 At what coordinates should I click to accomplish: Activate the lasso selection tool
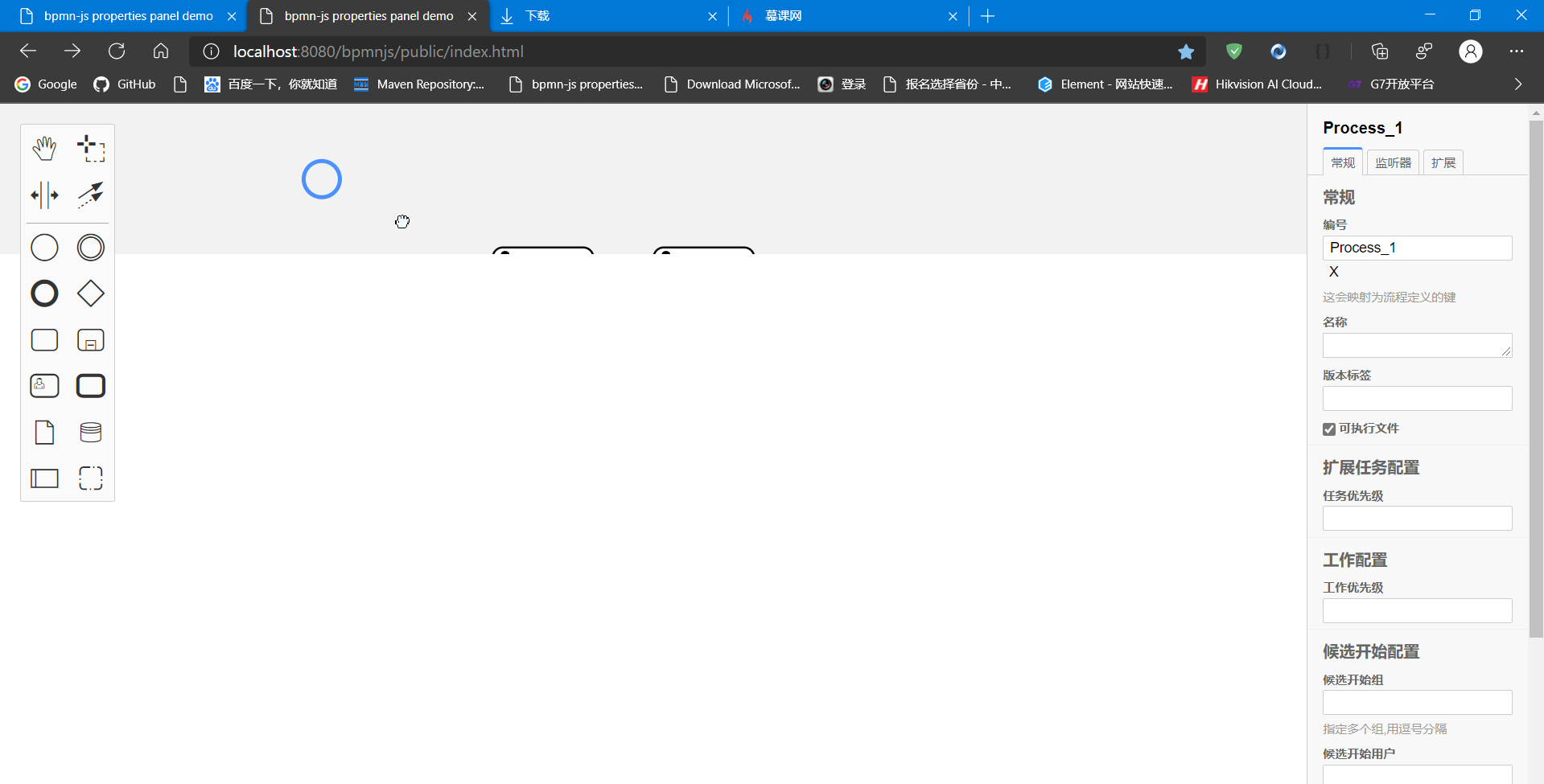pos(91,149)
